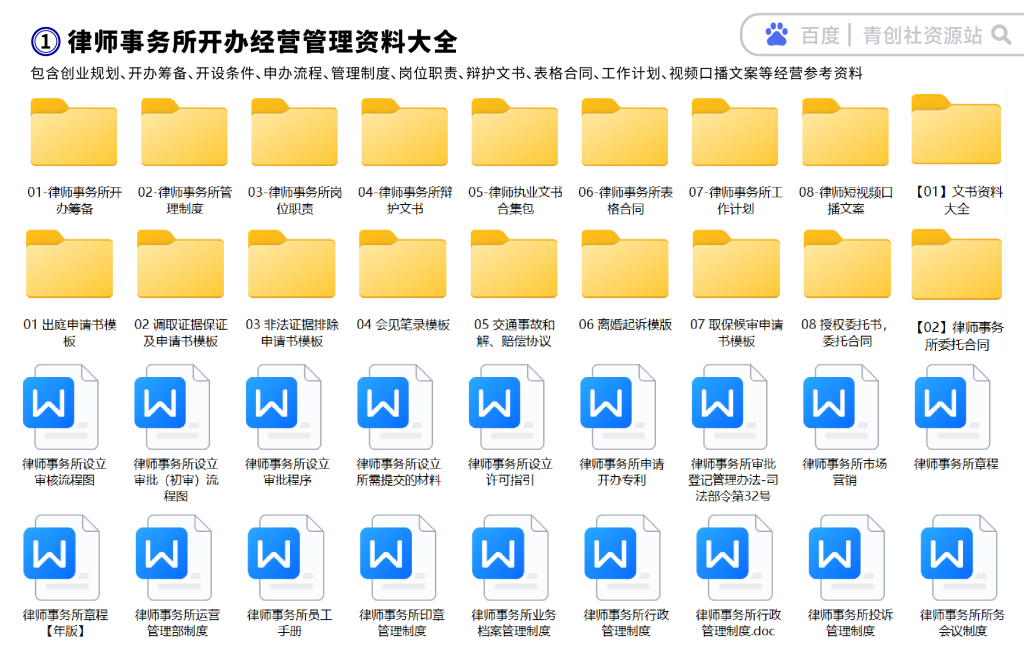Open the 01-律师事务所开办筹备 folder

(74, 140)
